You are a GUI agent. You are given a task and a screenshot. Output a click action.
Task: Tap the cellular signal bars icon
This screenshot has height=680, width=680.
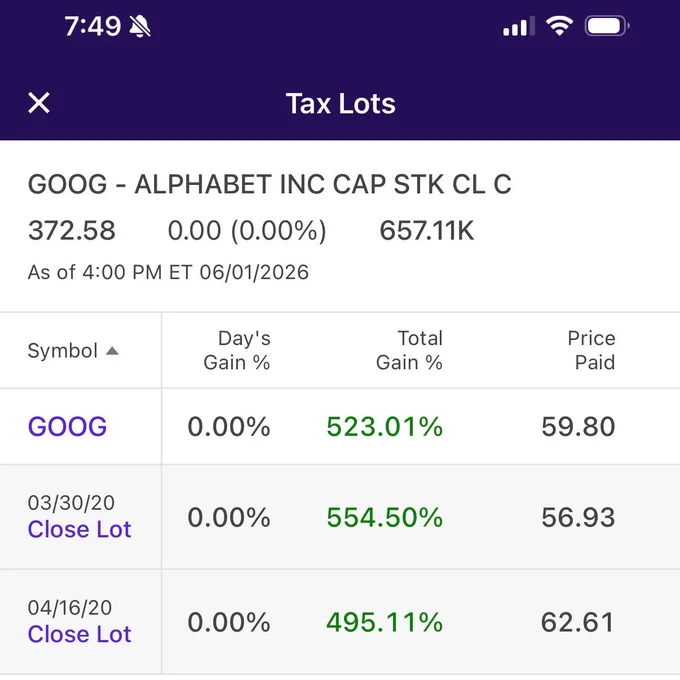click(x=519, y=26)
